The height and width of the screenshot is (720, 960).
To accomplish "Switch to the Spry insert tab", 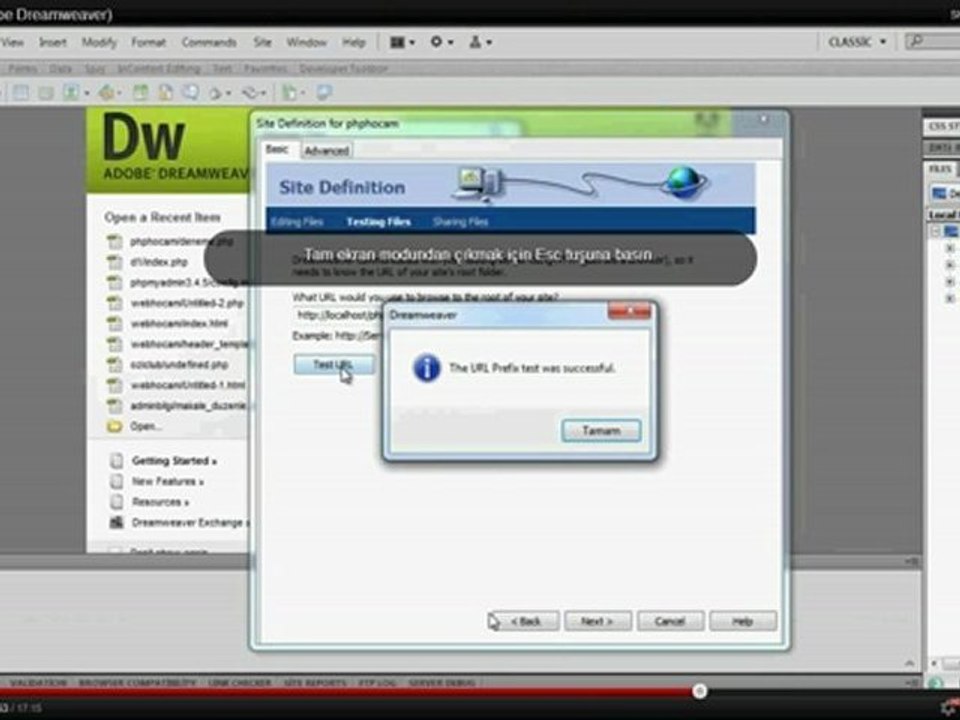I will coord(95,68).
